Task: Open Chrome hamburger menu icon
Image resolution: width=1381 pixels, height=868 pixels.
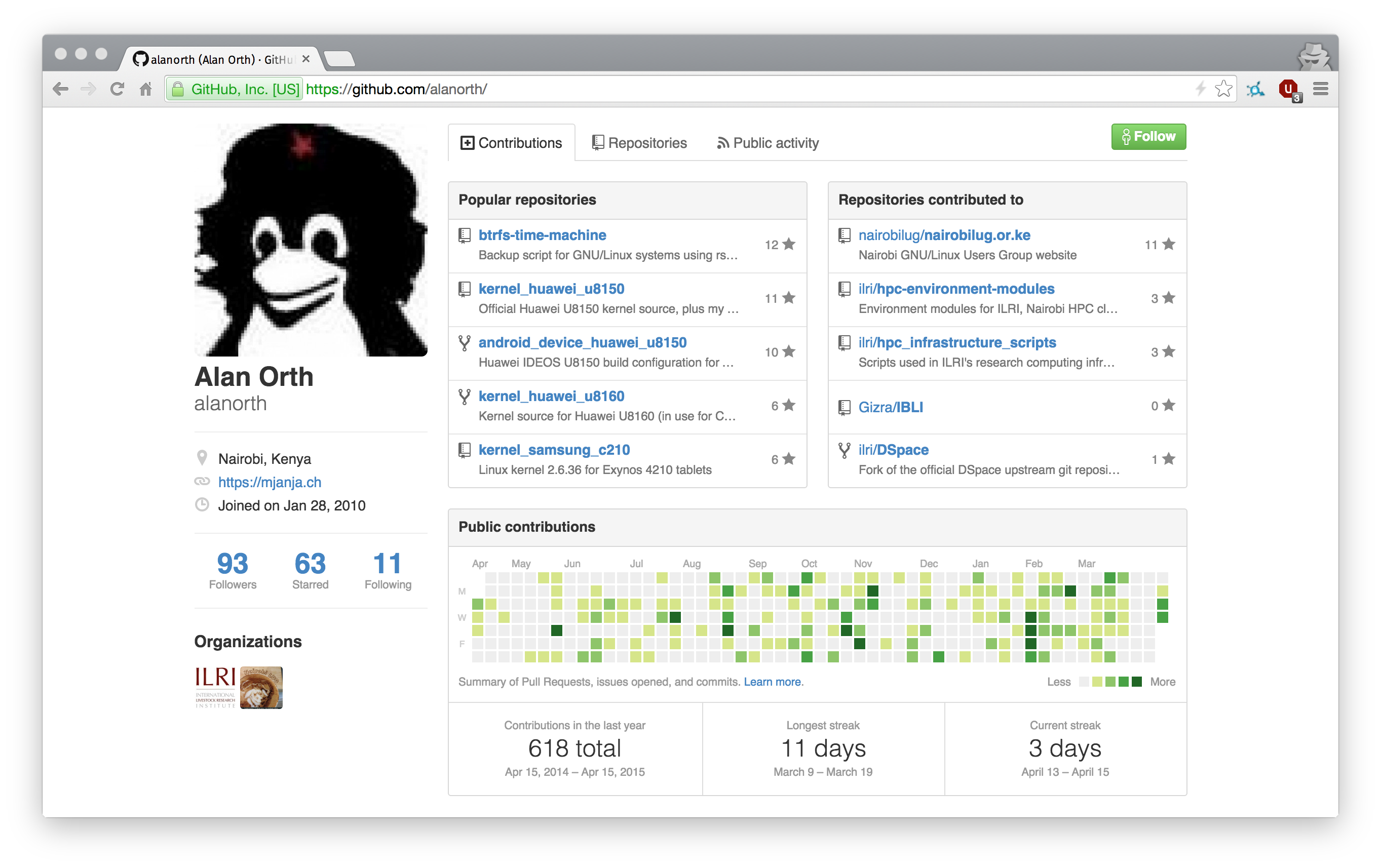Action: [1320, 89]
